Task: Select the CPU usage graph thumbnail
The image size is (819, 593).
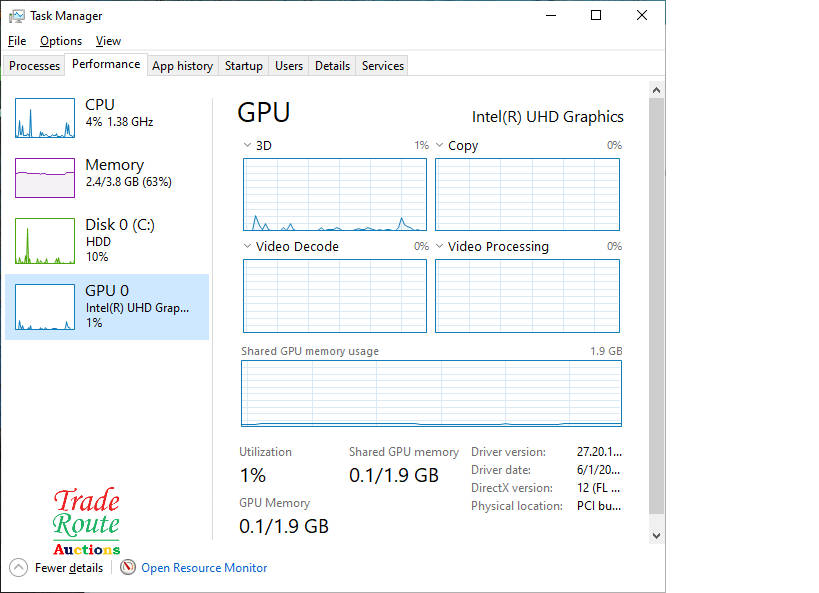Action: [x=45, y=118]
